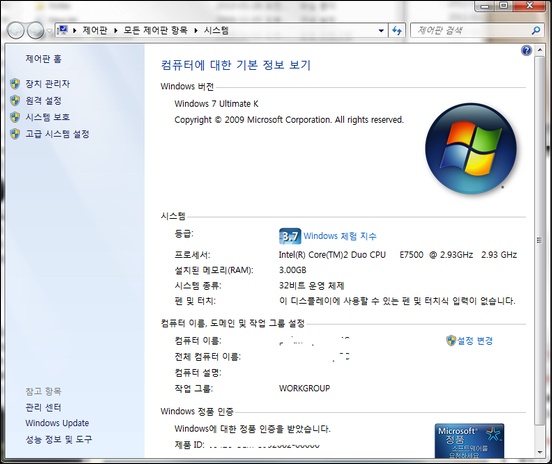Expand the arrow after 모든 제어판 항목
Viewport: 552px width, 464px height.
pyautogui.click(x=196, y=31)
